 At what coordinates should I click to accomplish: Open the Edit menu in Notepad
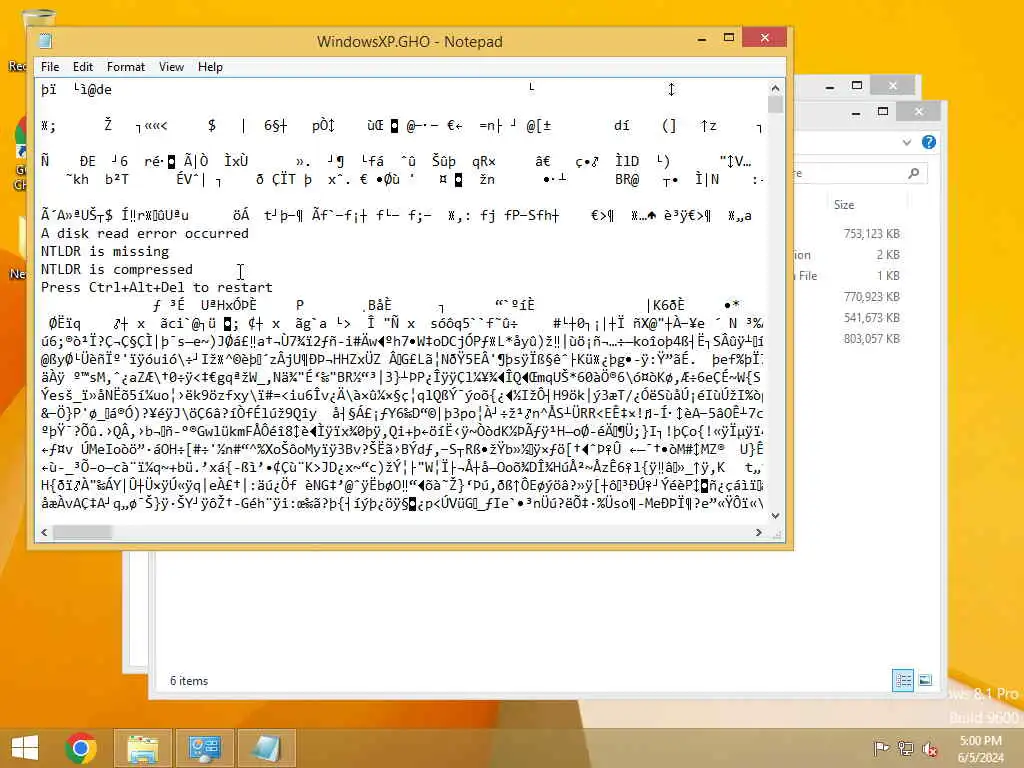click(82, 67)
